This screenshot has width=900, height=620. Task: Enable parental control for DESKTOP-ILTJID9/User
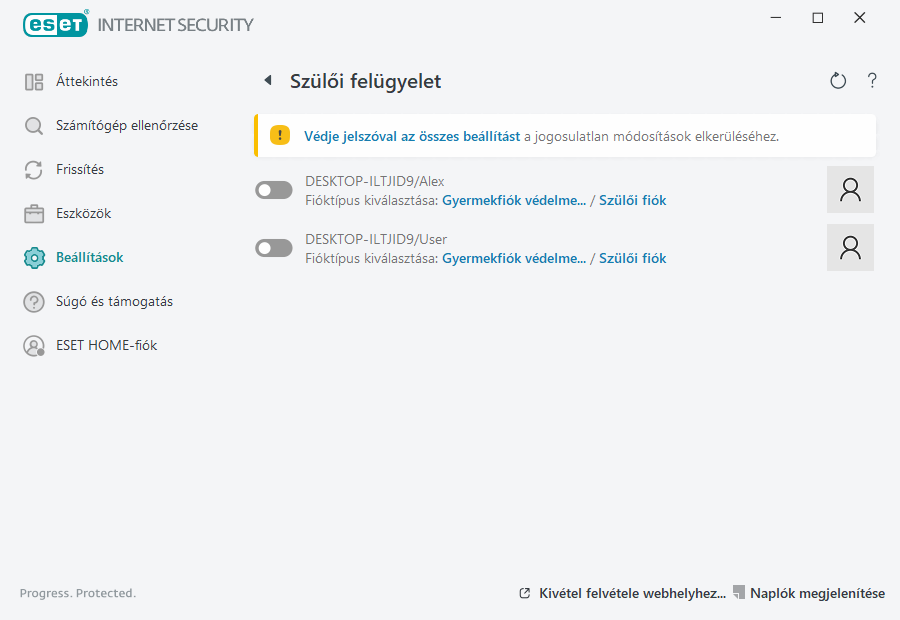274,248
